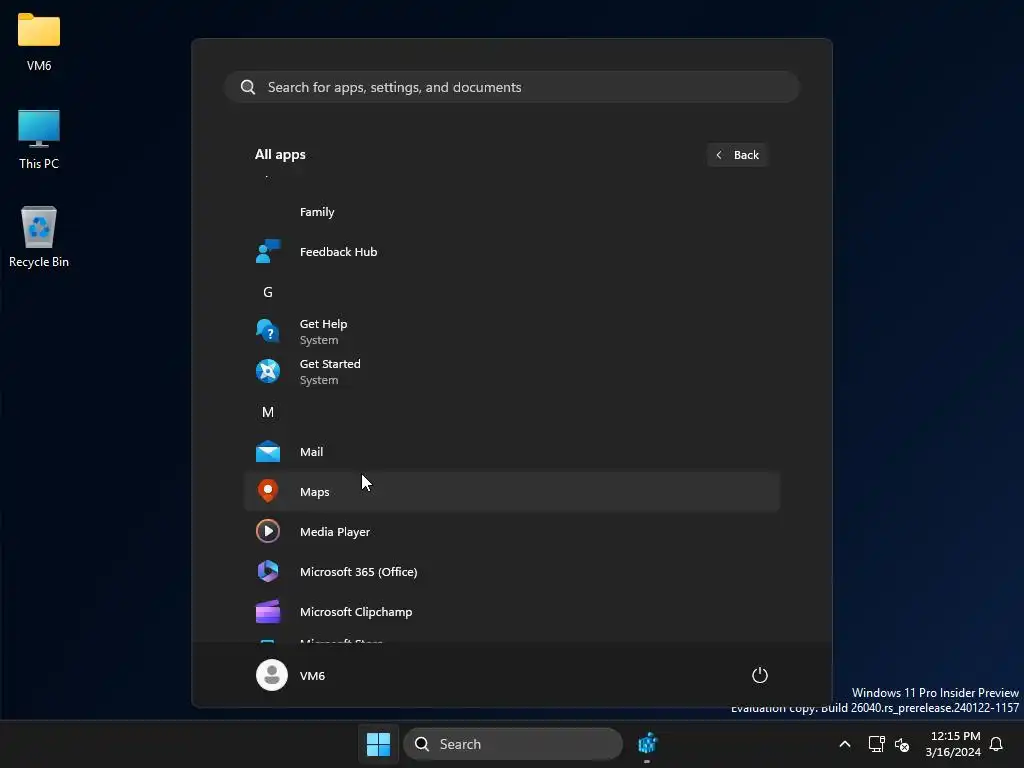Click the Media Player label
Image resolution: width=1024 pixels, height=768 pixels.
pos(335,532)
